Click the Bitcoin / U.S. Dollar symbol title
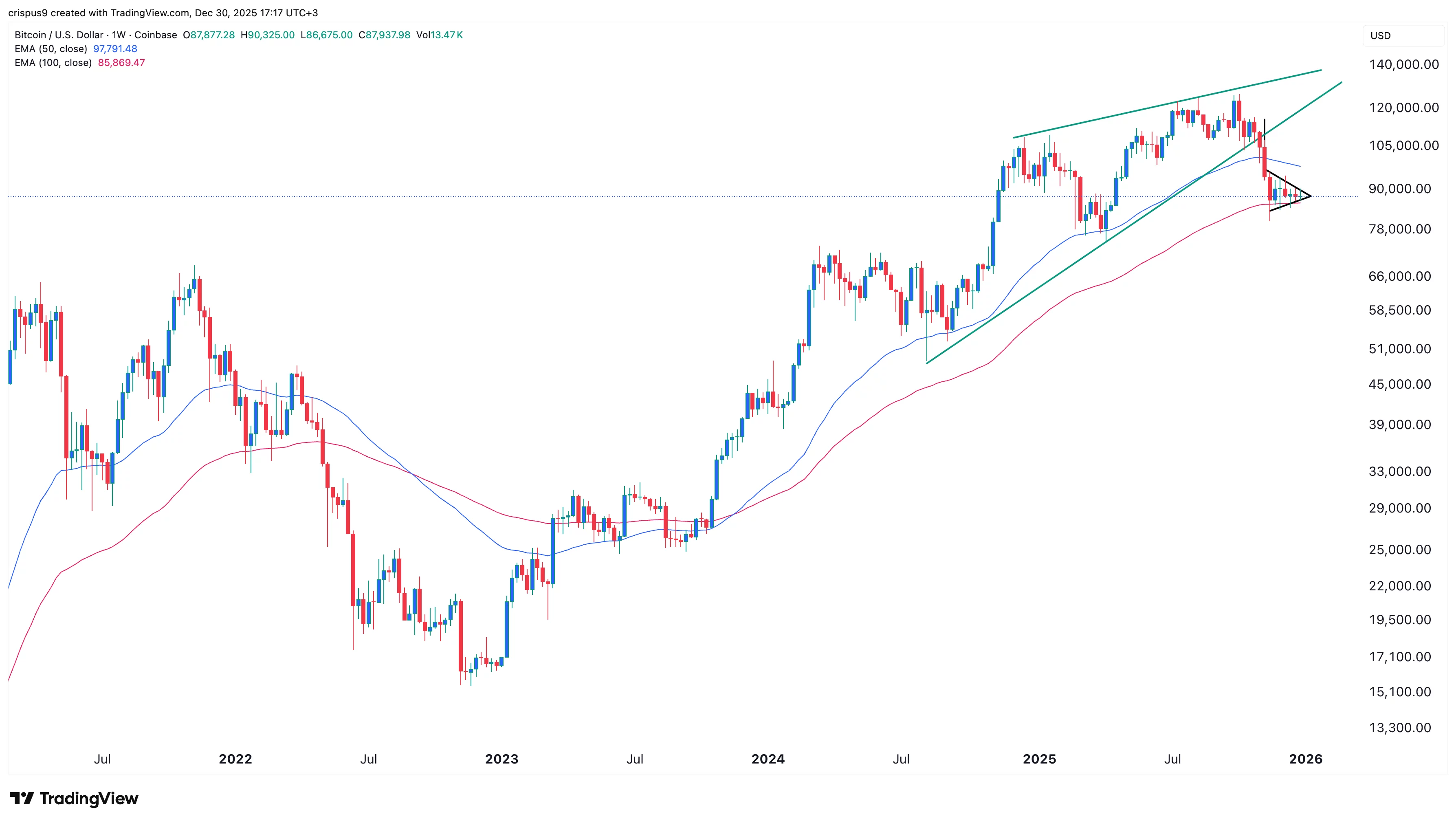This screenshot has height=823, width=1456. click(59, 35)
